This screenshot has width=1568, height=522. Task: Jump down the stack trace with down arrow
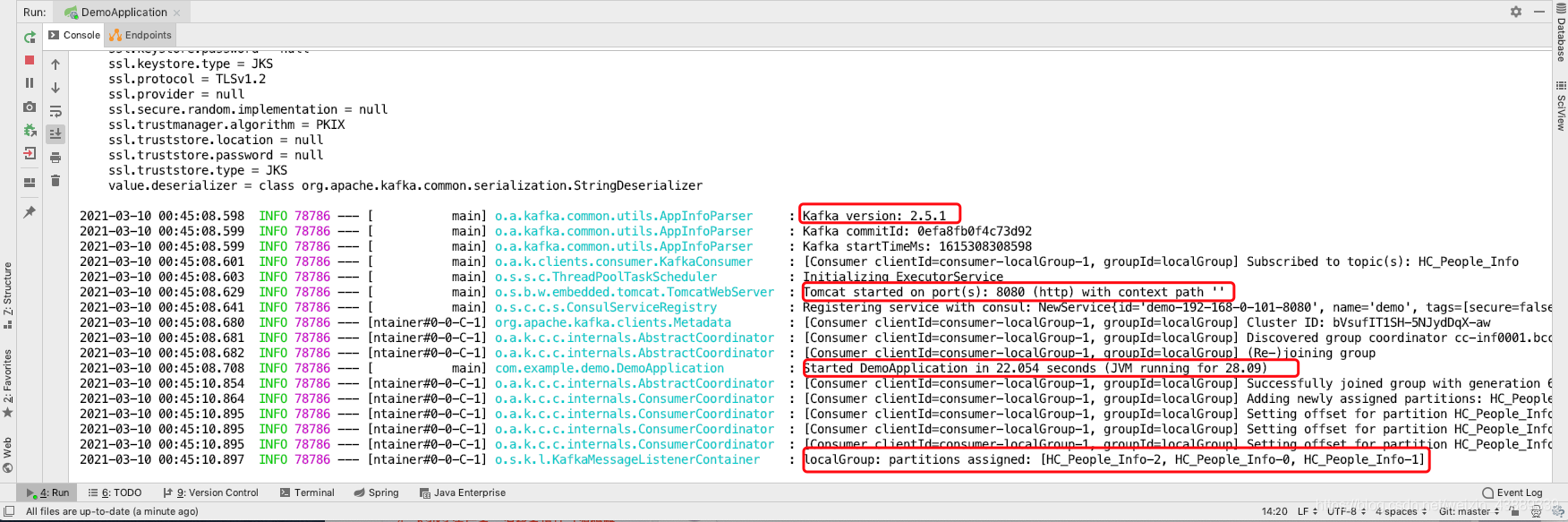pyautogui.click(x=55, y=88)
